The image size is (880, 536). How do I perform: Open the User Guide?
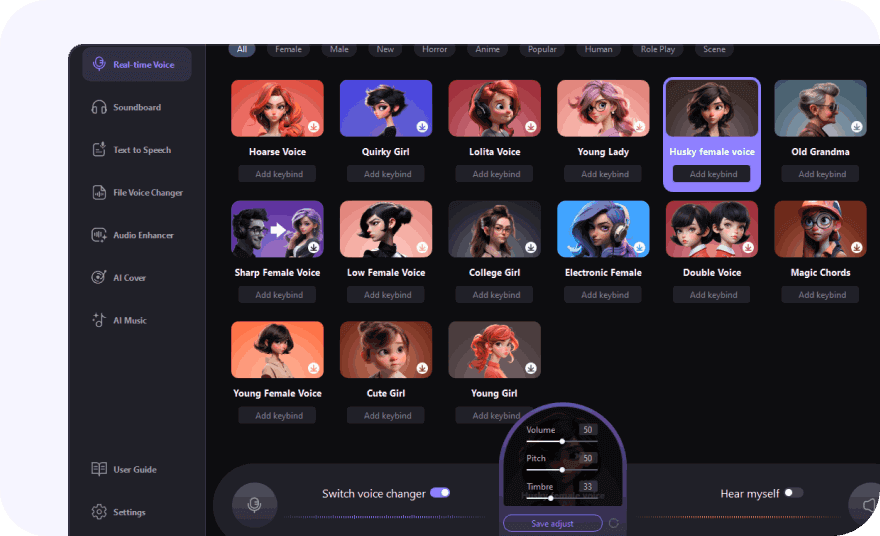pyautogui.click(x=134, y=469)
